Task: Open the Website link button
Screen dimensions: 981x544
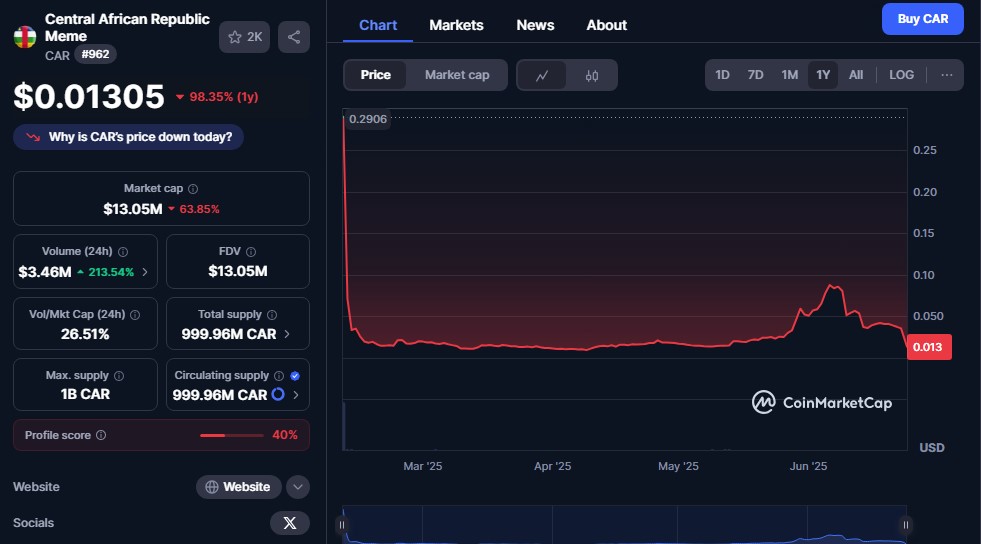Action: [238, 487]
